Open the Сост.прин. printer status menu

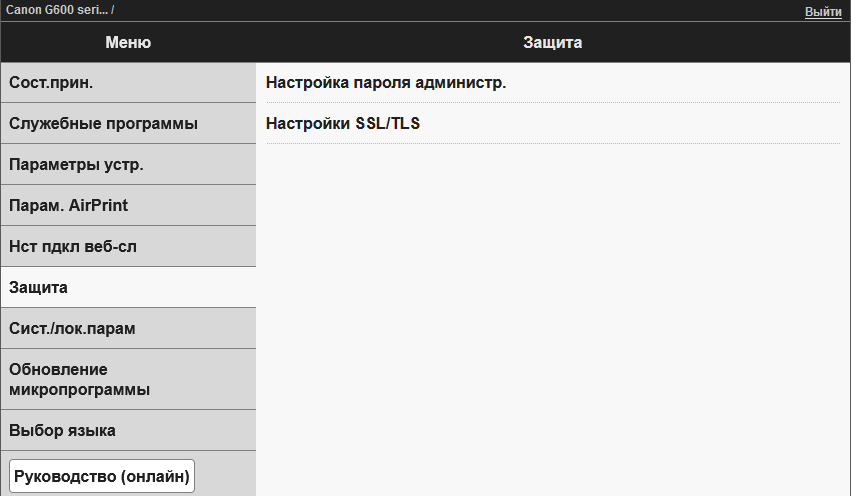[x=127, y=83]
